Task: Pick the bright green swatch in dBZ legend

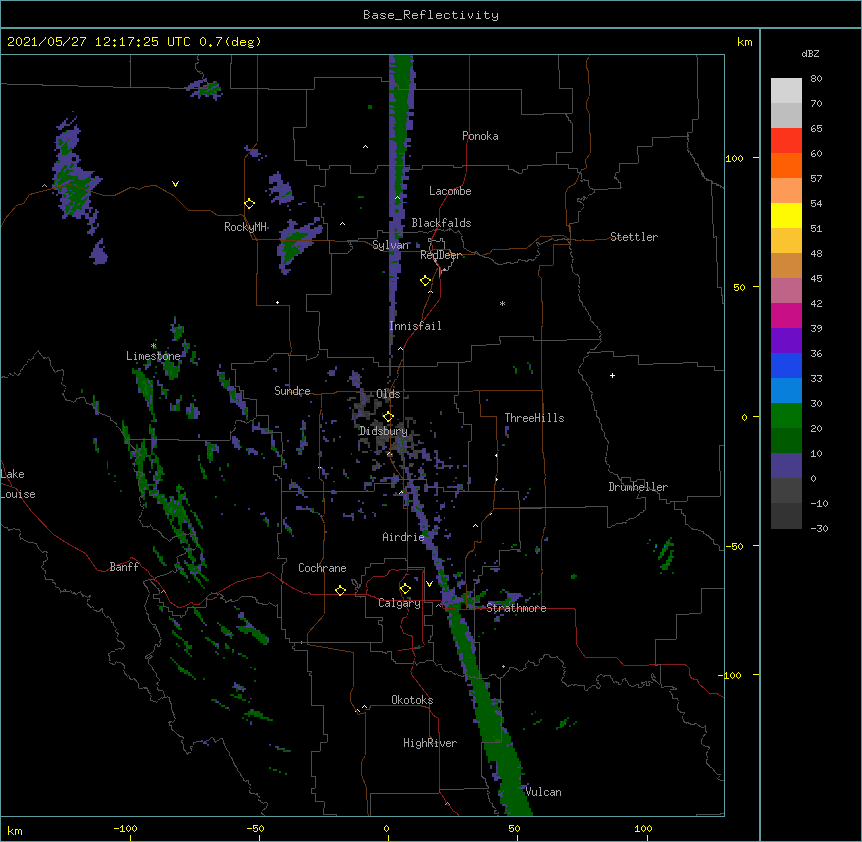Action: (786, 416)
